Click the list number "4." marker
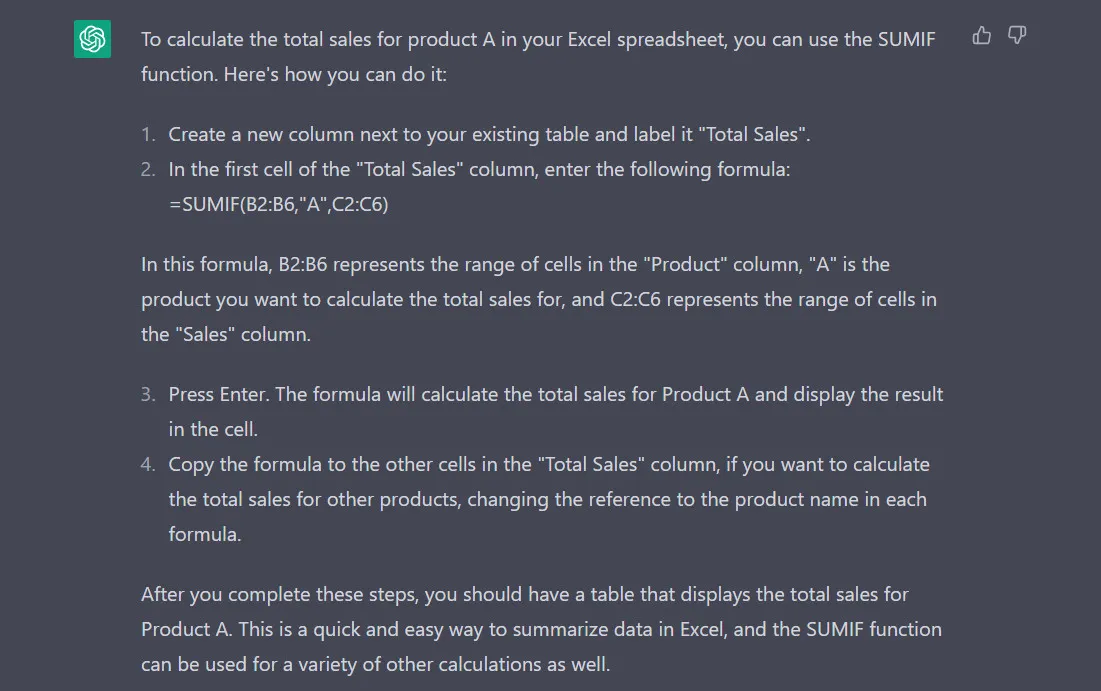The width and height of the screenshot is (1101, 691). pos(148,464)
